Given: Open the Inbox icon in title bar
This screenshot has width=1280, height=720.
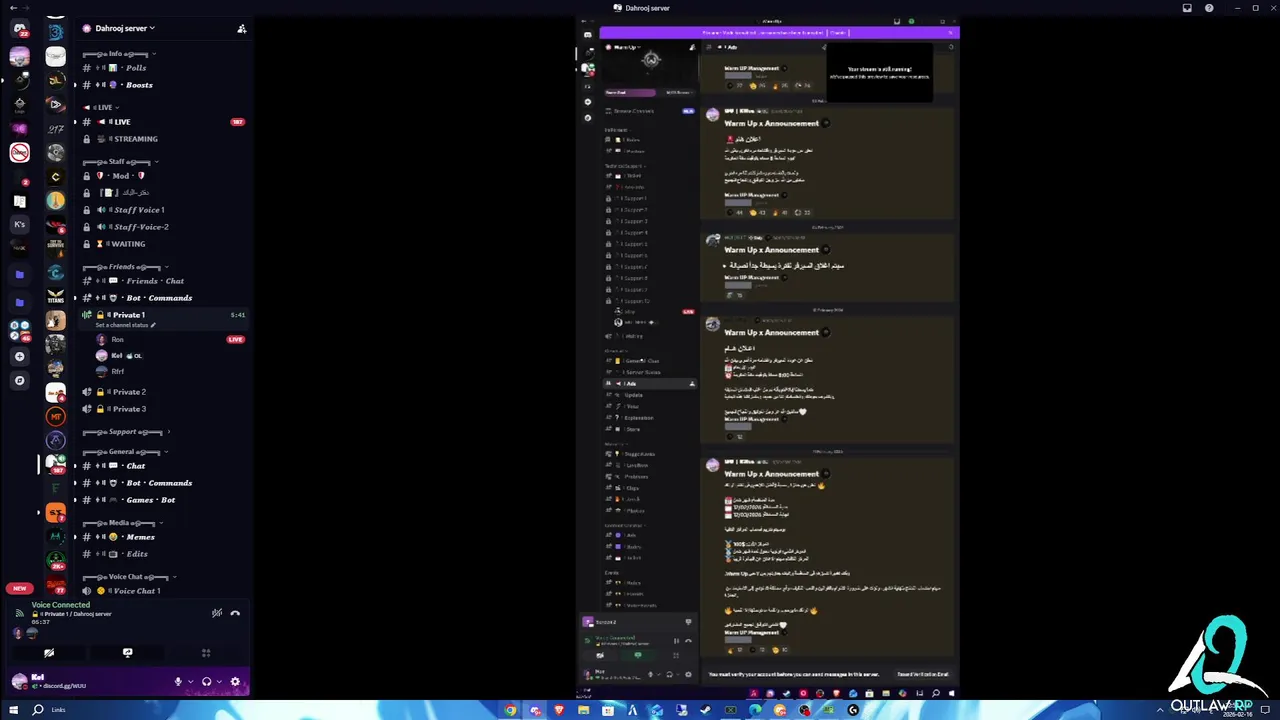Looking at the screenshot, I should pyautogui.click(x=1187, y=8).
